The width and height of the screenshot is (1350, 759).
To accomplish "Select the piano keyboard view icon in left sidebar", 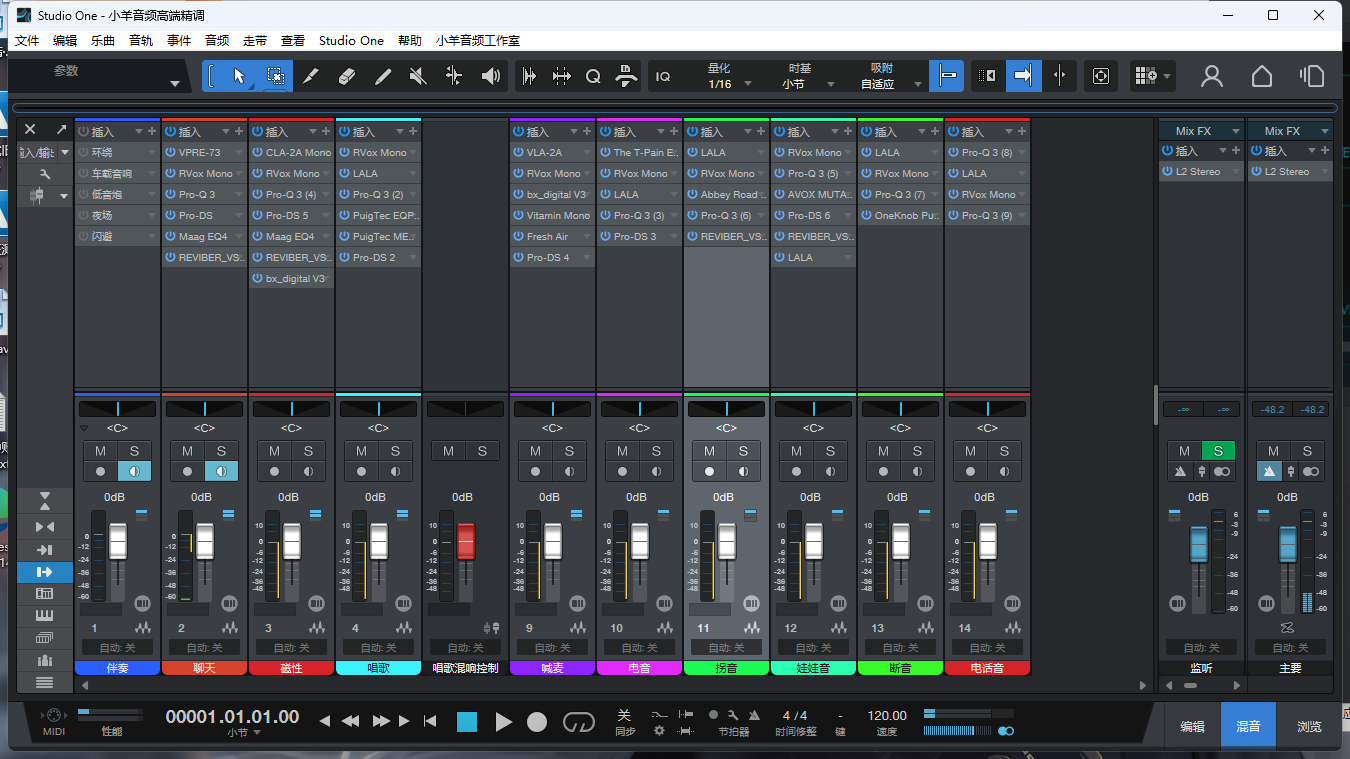I will [x=45, y=615].
